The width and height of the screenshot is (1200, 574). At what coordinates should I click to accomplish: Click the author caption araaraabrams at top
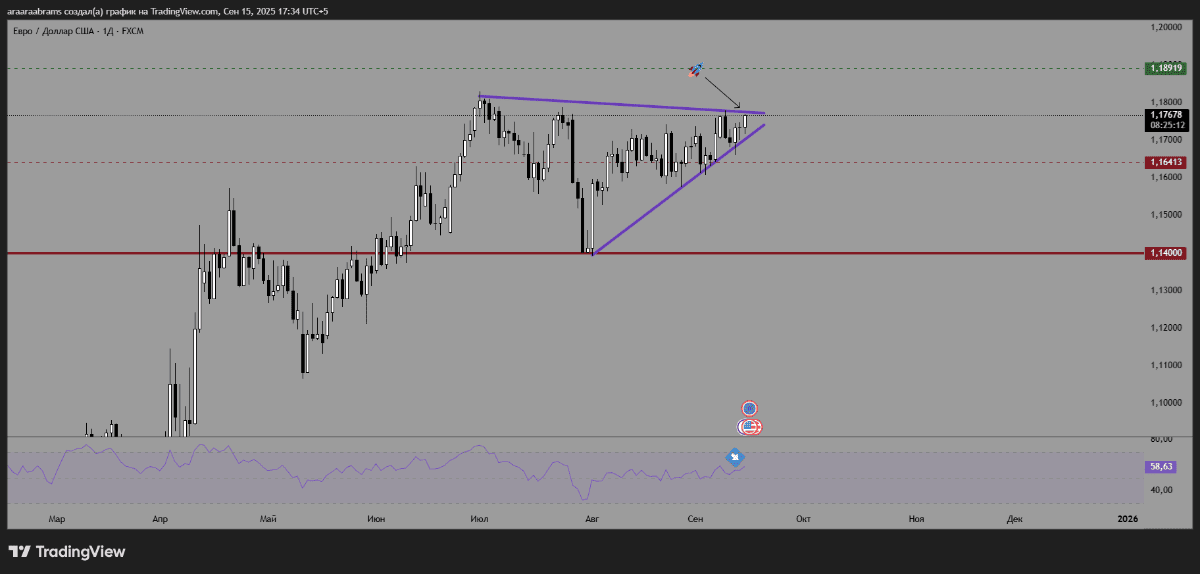click(x=35, y=11)
